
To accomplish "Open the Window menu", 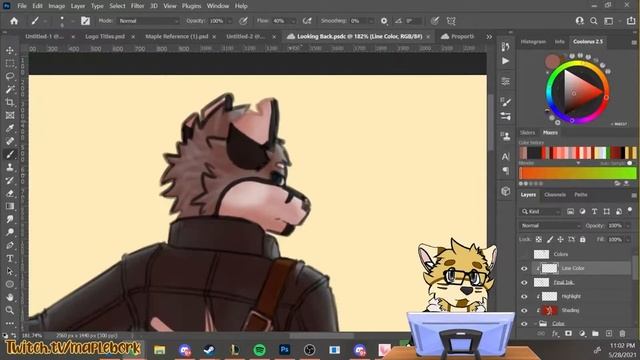I will pos(218,6).
